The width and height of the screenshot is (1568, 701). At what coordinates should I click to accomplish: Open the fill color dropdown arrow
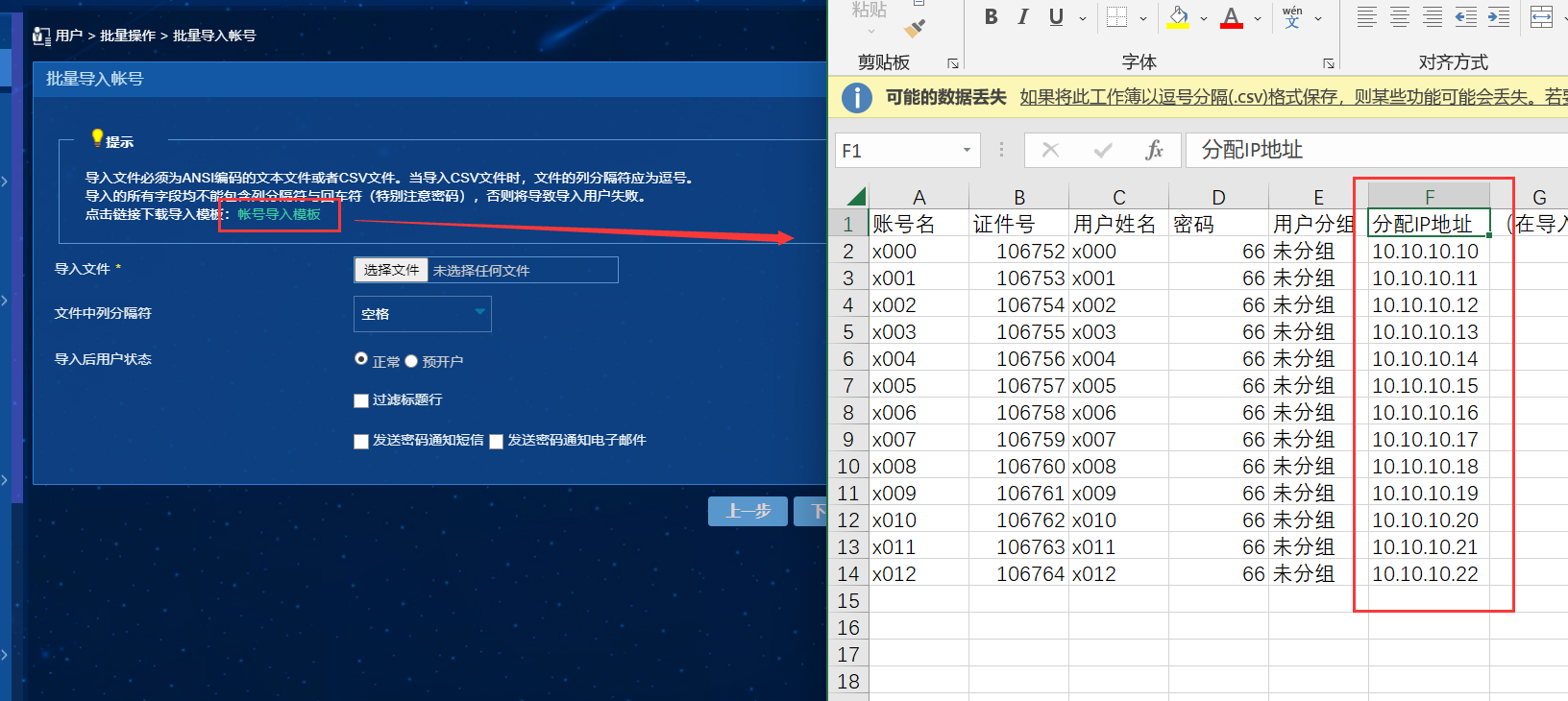1203,18
